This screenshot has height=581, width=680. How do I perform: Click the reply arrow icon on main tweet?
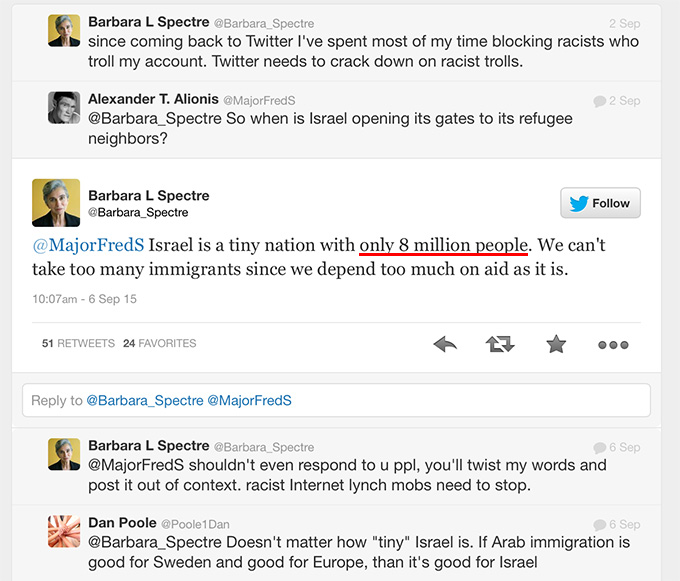tap(445, 344)
